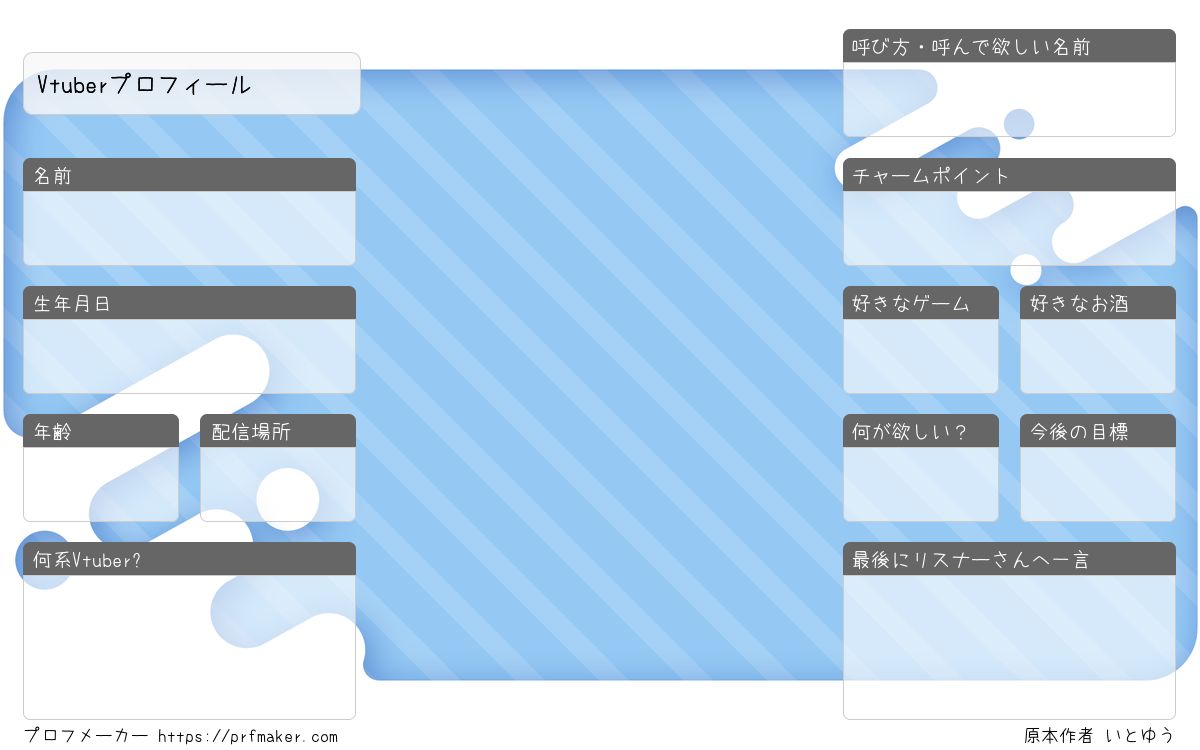Viewport: 1200px width, 750px height.
Task: Select the 呼び方・呼んで欲しい名前 field
Action: coord(1009,99)
